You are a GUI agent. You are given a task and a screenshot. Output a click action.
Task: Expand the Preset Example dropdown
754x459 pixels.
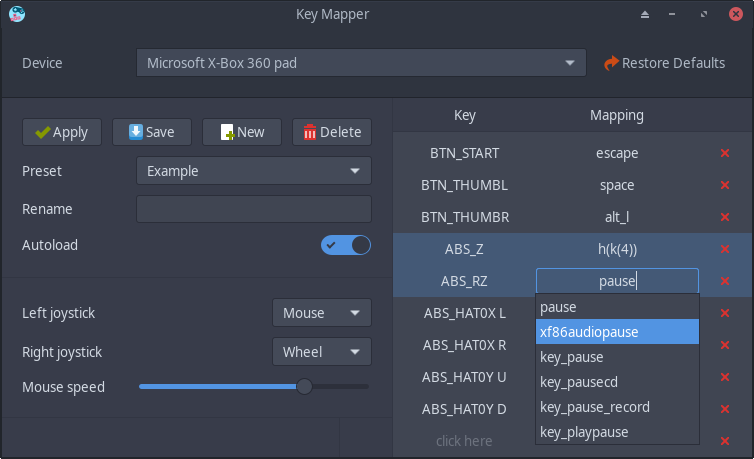coord(254,171)
